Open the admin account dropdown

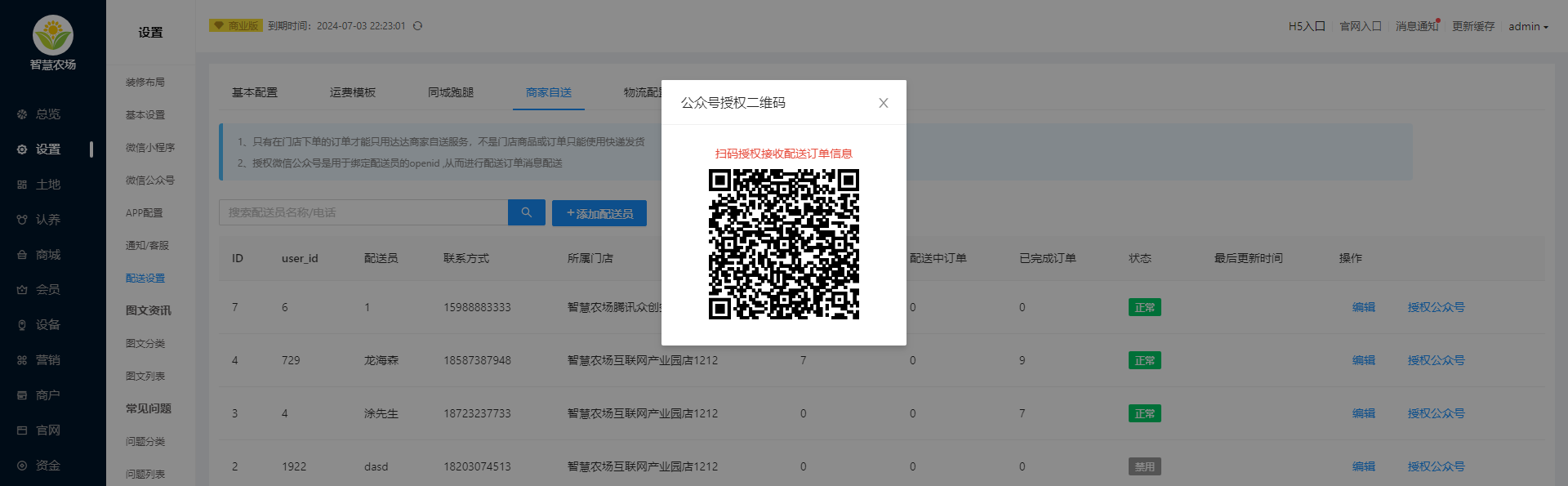1528,27
